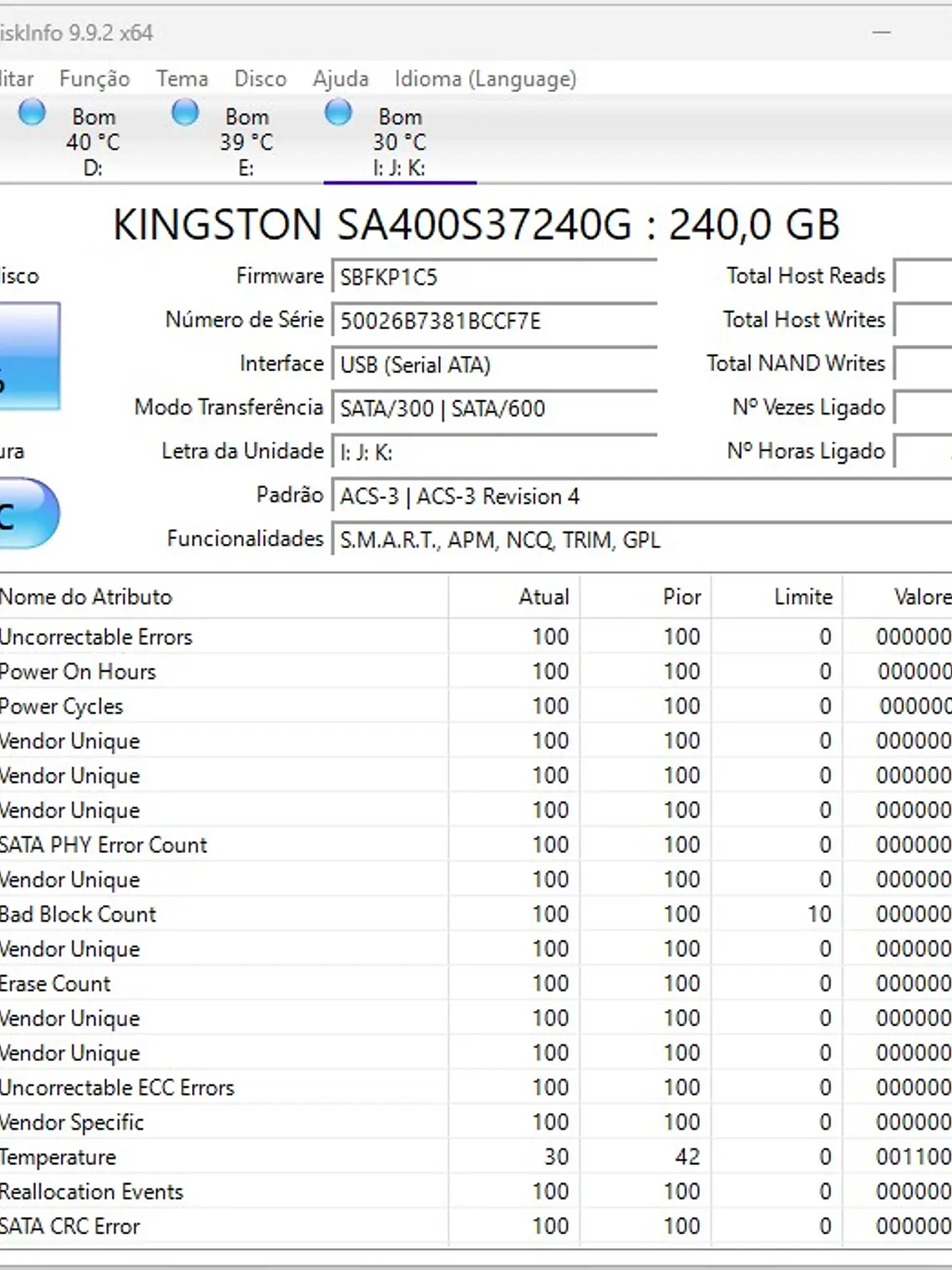Open the Idioma (Language) menu
Image resolution: width=952 pixels, height=1270 pixels.
[x=485, y=79]
